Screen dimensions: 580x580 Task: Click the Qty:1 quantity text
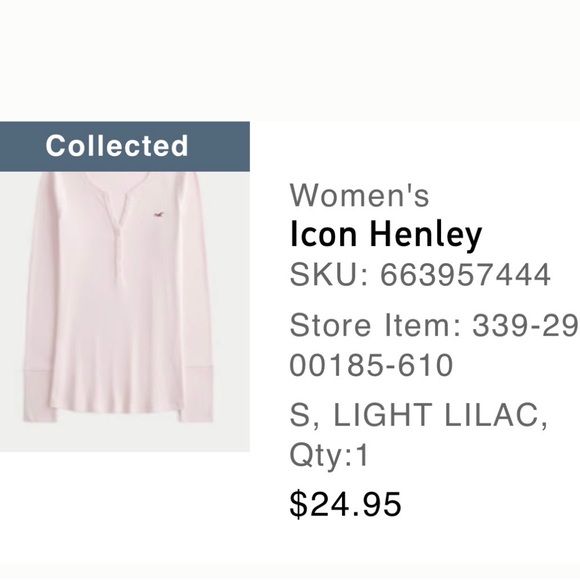coord(329,456)
